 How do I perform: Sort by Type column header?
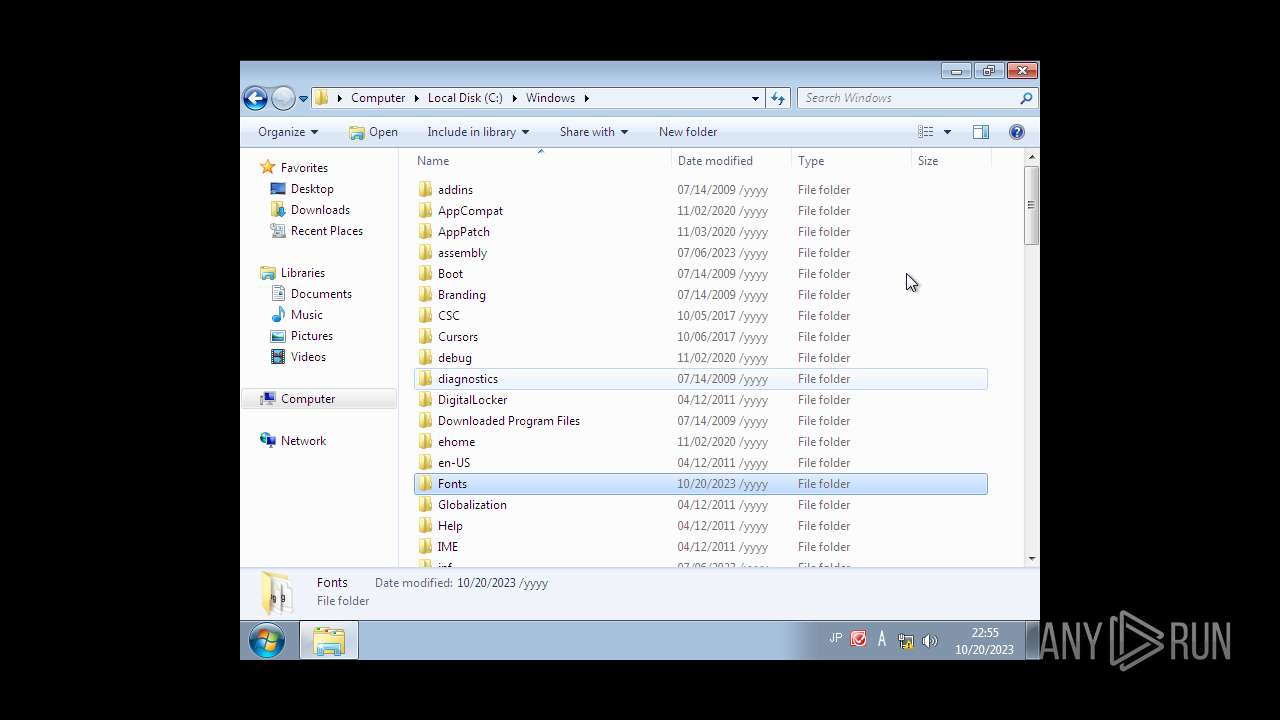[x=852, y=161]
